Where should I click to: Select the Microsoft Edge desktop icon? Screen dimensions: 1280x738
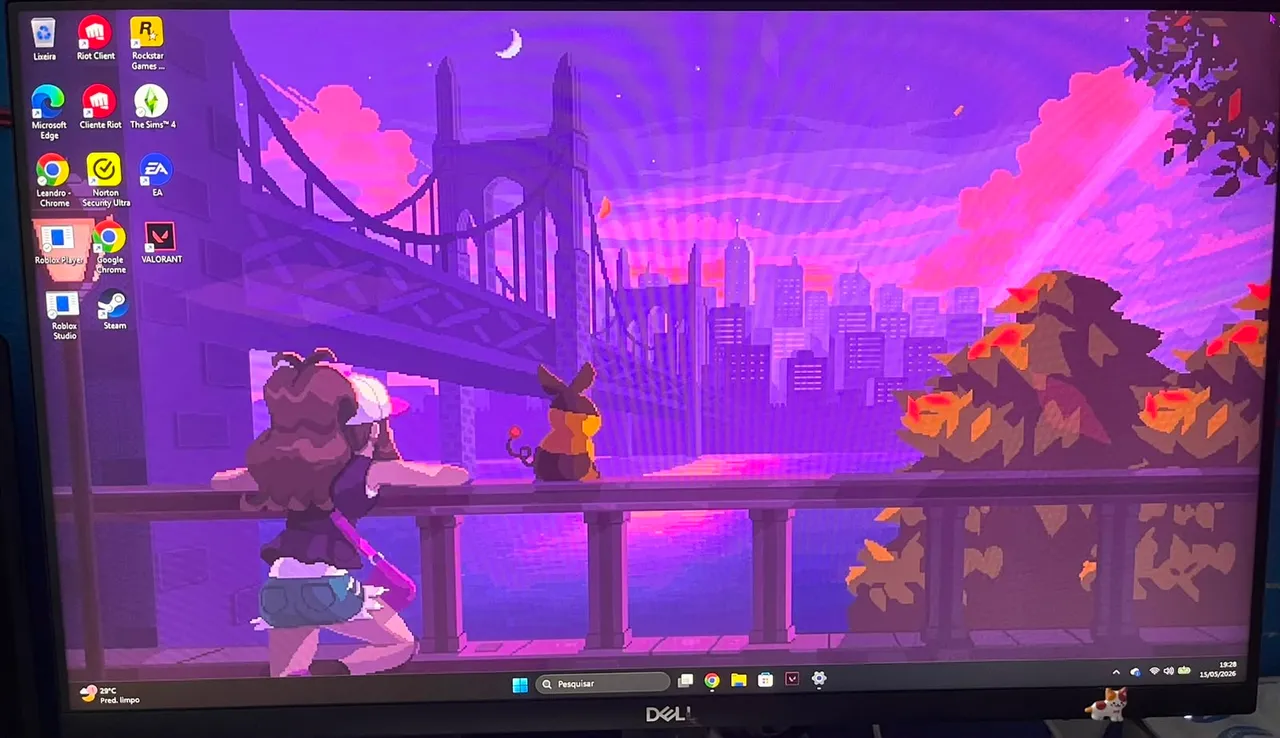(x=49, y=112)
